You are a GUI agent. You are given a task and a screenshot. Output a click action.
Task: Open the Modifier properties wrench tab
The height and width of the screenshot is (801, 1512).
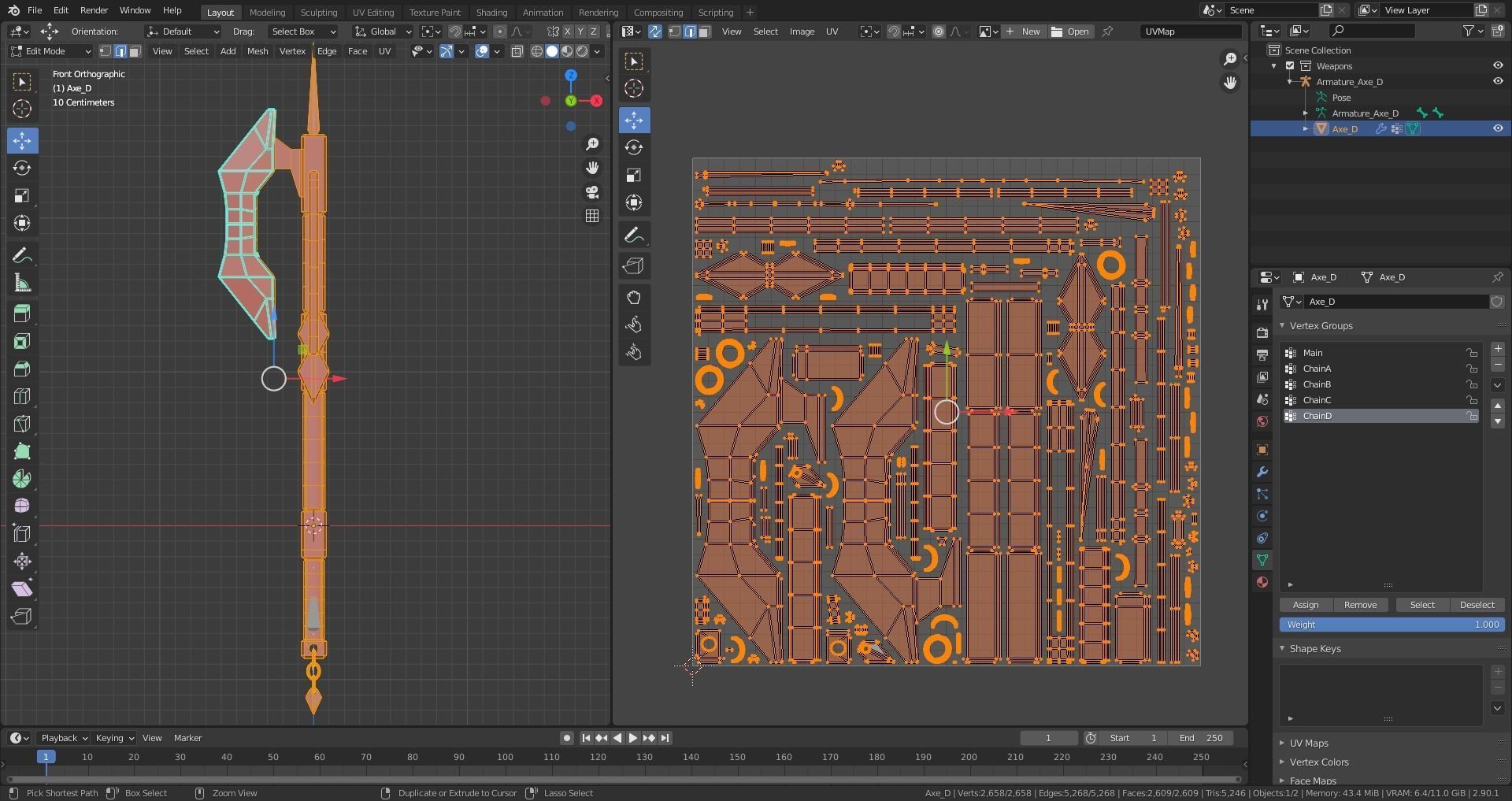pos(1262,472)
